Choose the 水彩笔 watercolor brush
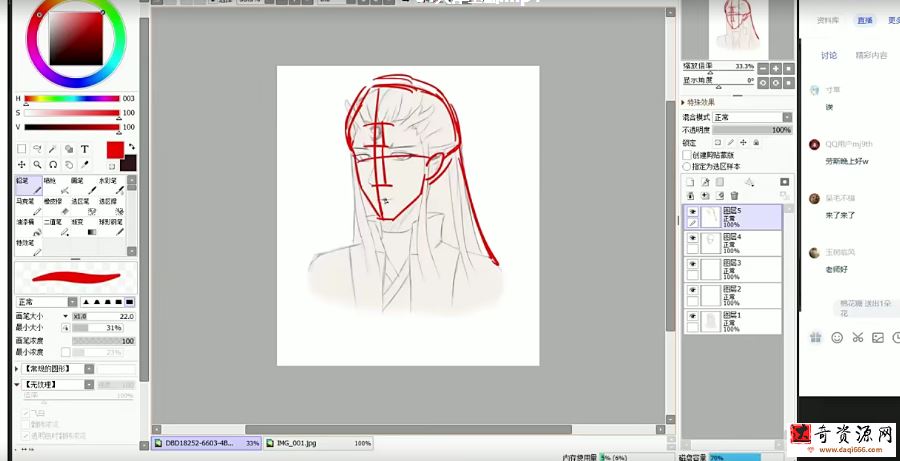This screenshot has height=461, width=900. [111, 185]
